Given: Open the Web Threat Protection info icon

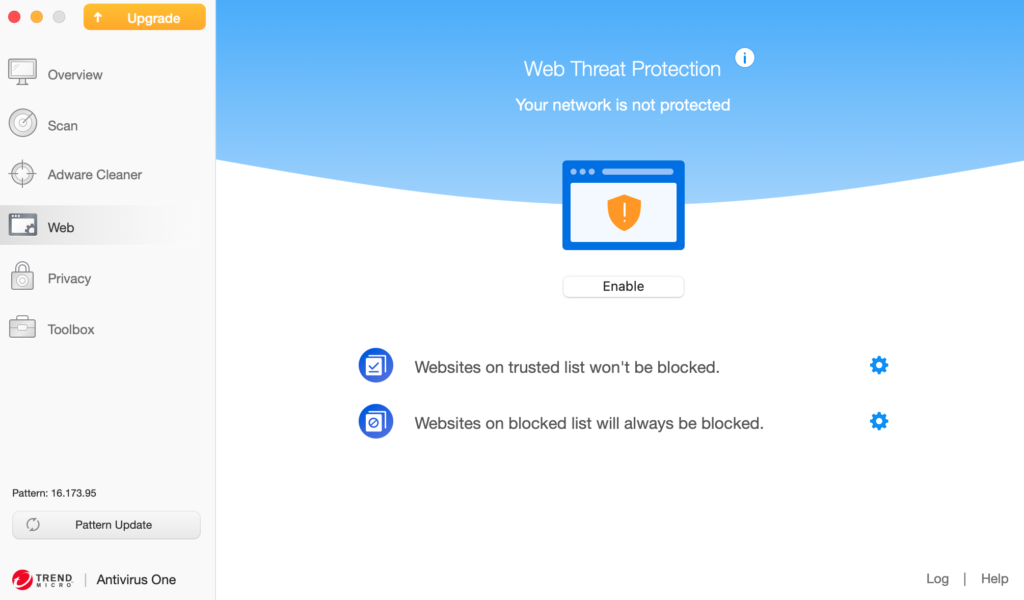Looking at the screenshot, I should pyautogui.click(x=744, y=58).
